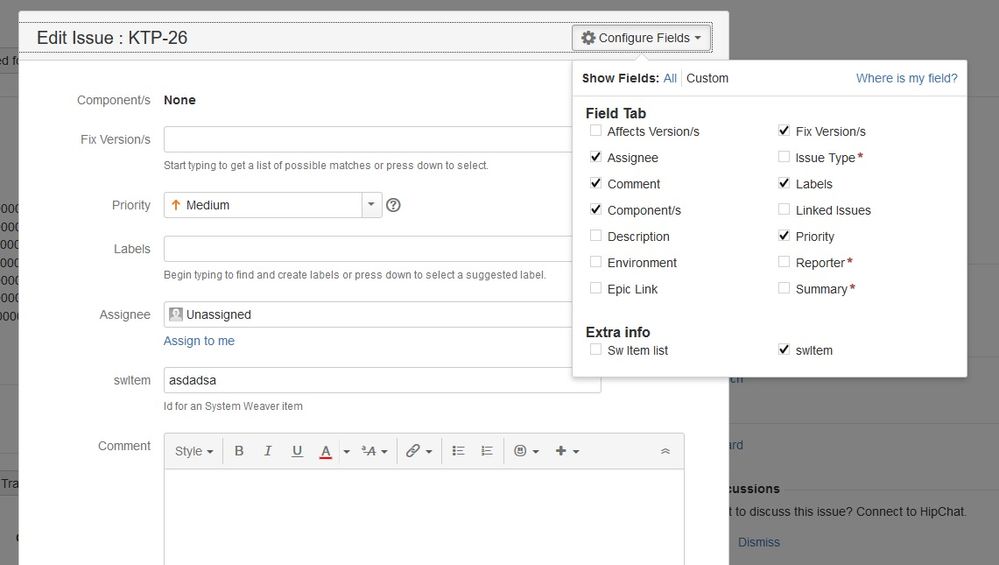Toggle the Summary field checkbox
Screen dimensions: 999x565
784,288
